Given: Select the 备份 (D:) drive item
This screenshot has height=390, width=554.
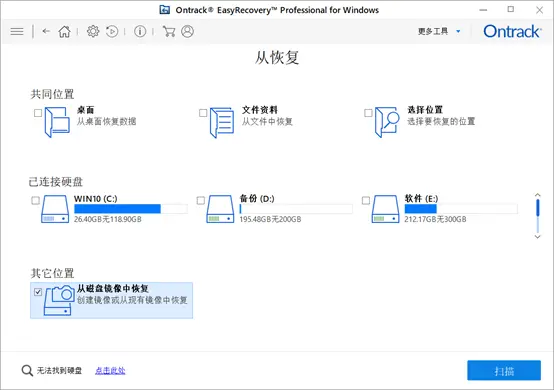Looking at the screenshot, I should tap(275, 209).
